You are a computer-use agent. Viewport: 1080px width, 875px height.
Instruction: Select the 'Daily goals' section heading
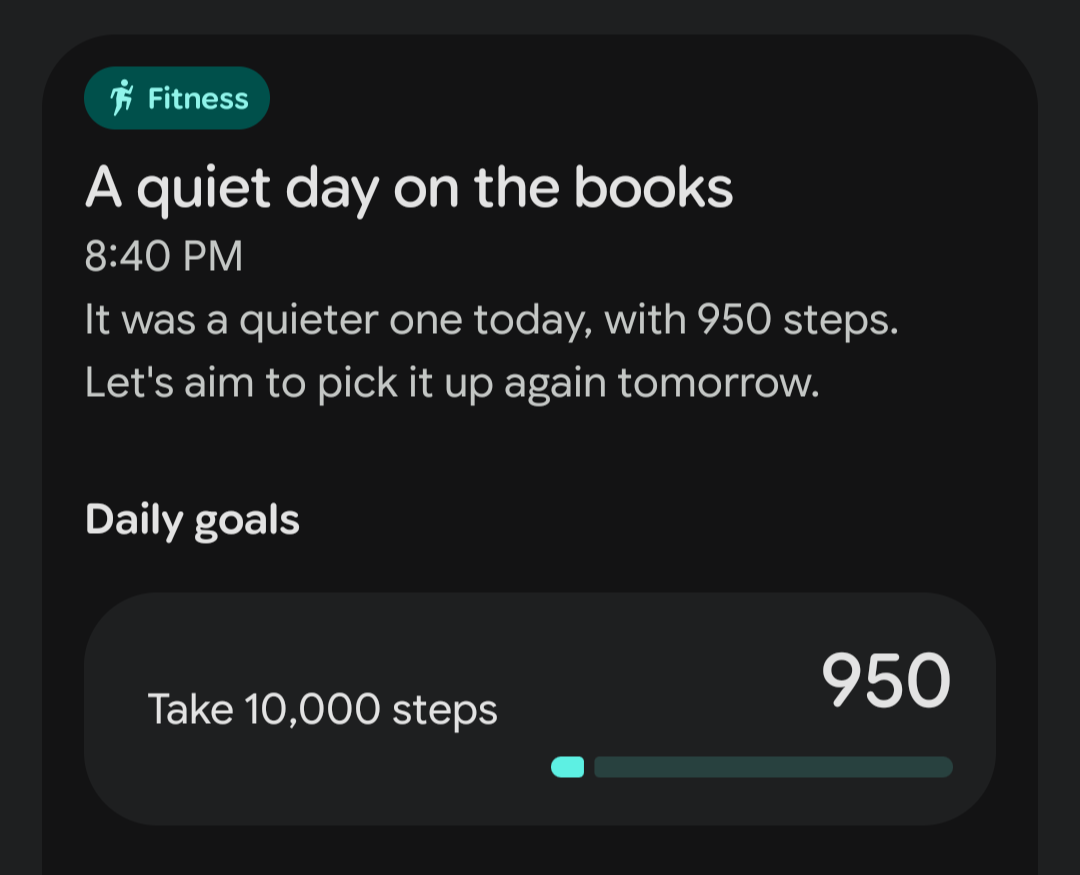point(192,520)
